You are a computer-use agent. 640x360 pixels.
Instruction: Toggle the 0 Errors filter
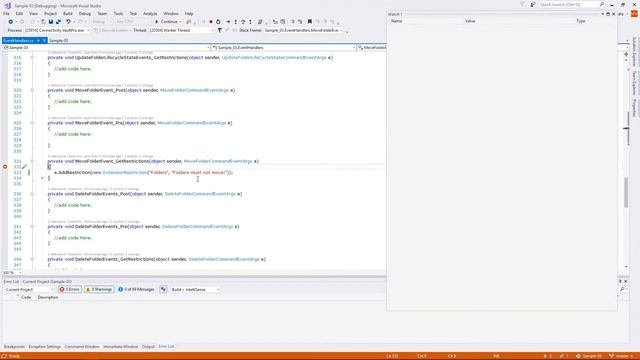click(69, 289)
